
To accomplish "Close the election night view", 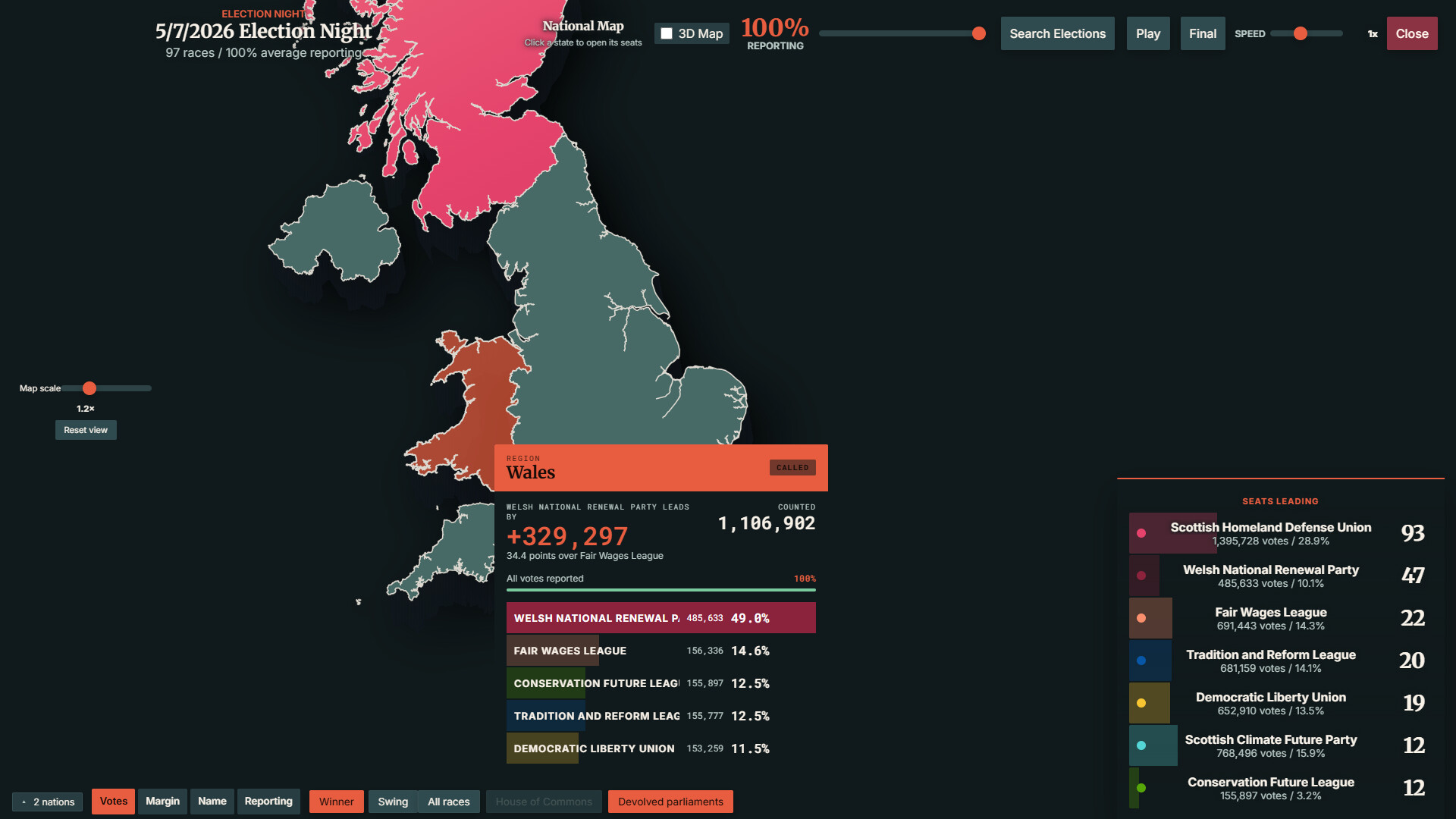I will point(1412,33).
